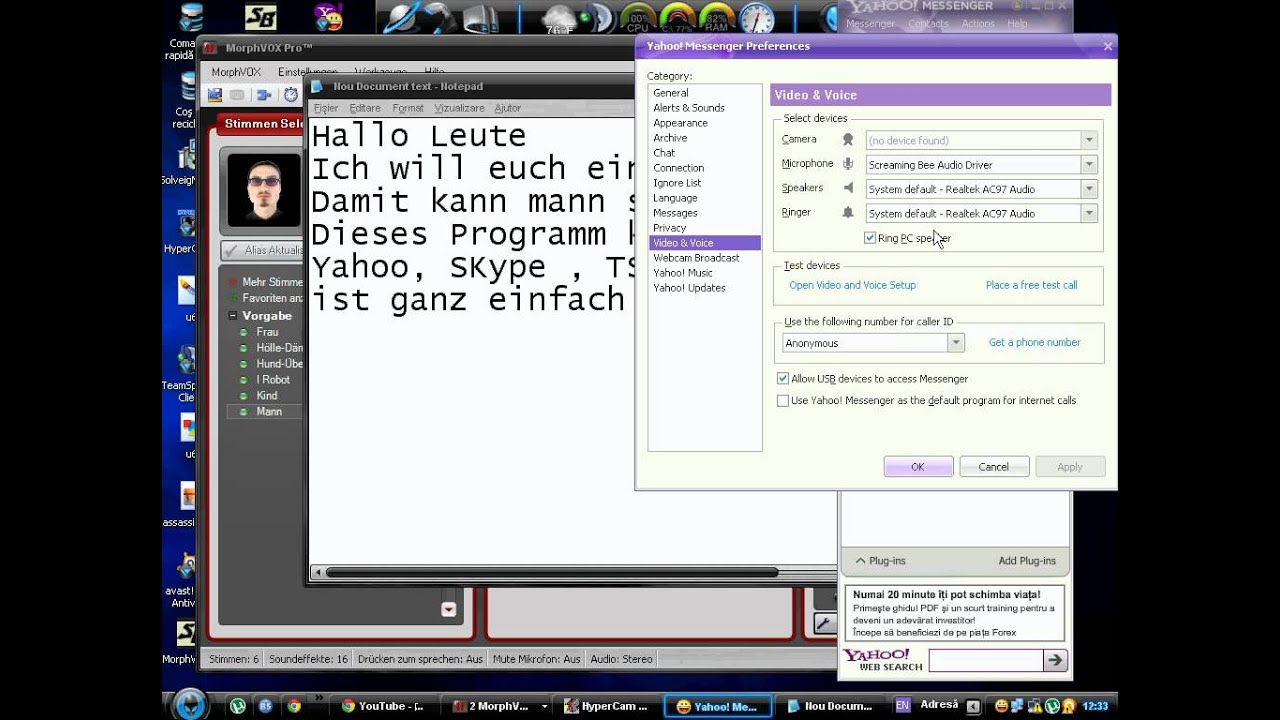
Task: Click Cancel in Messenger Preferences
Action: click(993, 467)
